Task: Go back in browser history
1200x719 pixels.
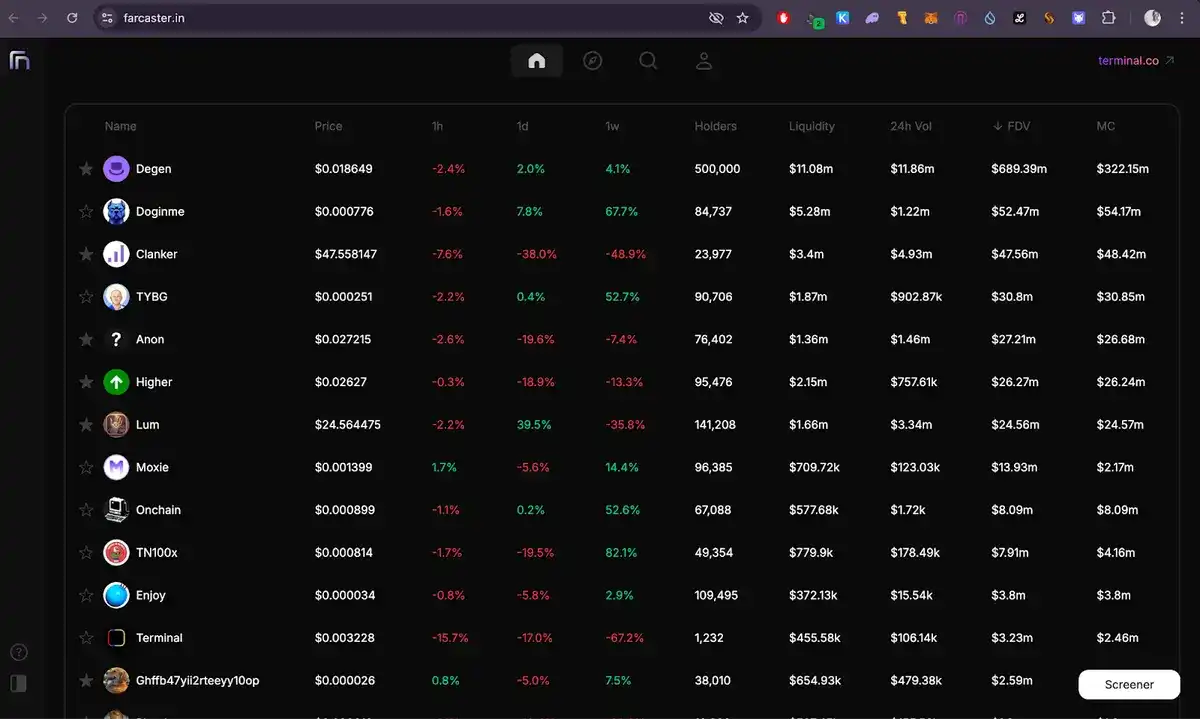Action: click(x=14, y=18)
